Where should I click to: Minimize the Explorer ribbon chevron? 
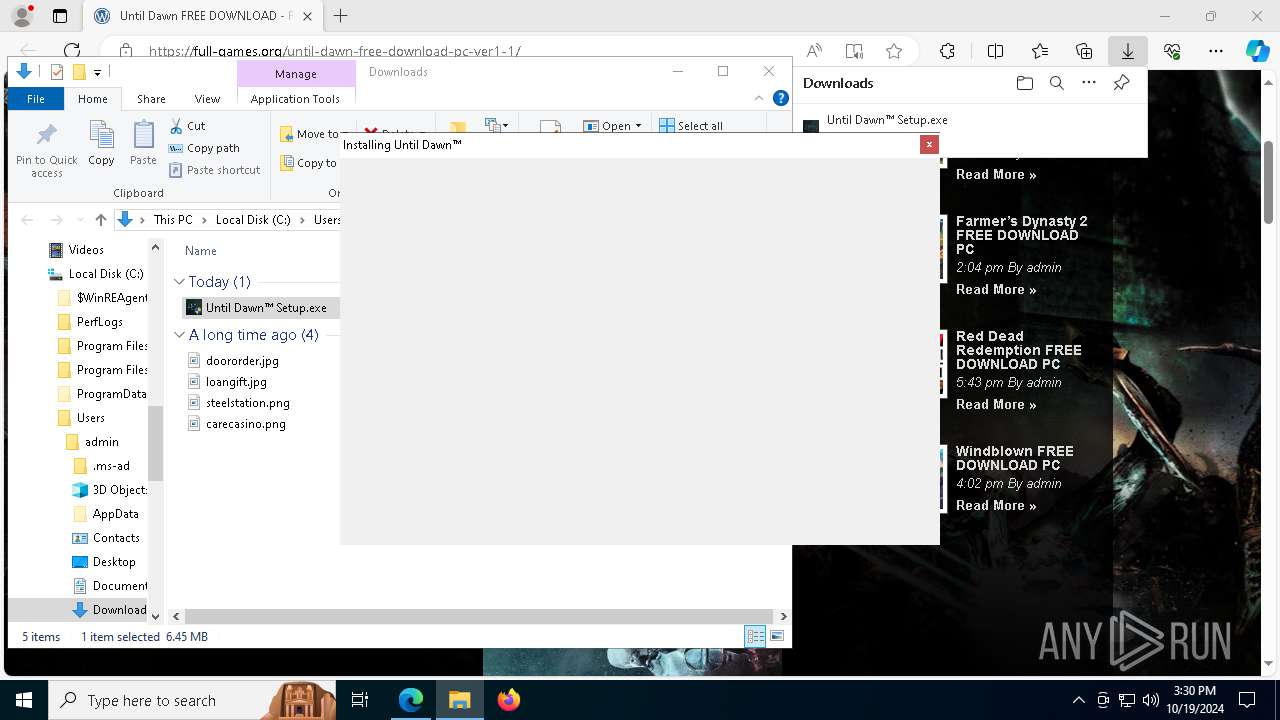tap(760, 99)
